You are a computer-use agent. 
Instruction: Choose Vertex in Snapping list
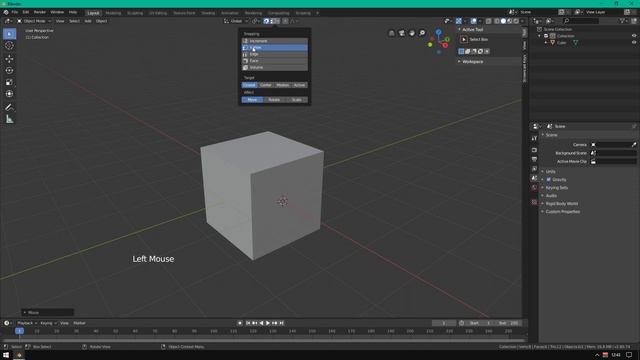tap(275, 48)
